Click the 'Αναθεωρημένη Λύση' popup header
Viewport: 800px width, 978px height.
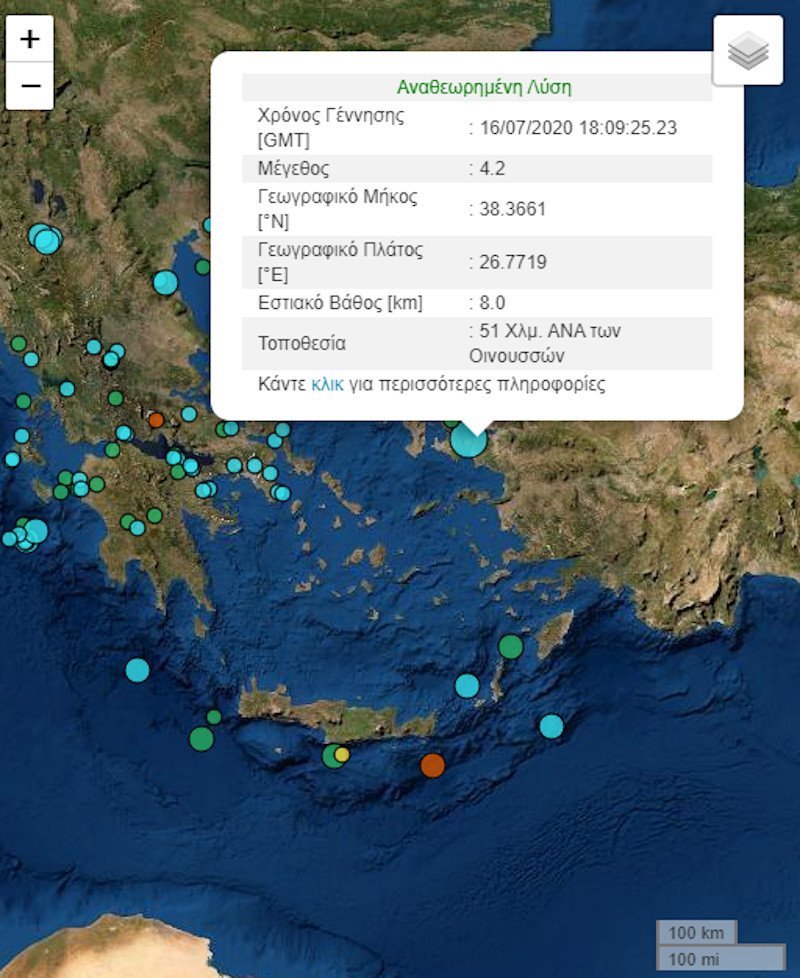click(484, 87)
